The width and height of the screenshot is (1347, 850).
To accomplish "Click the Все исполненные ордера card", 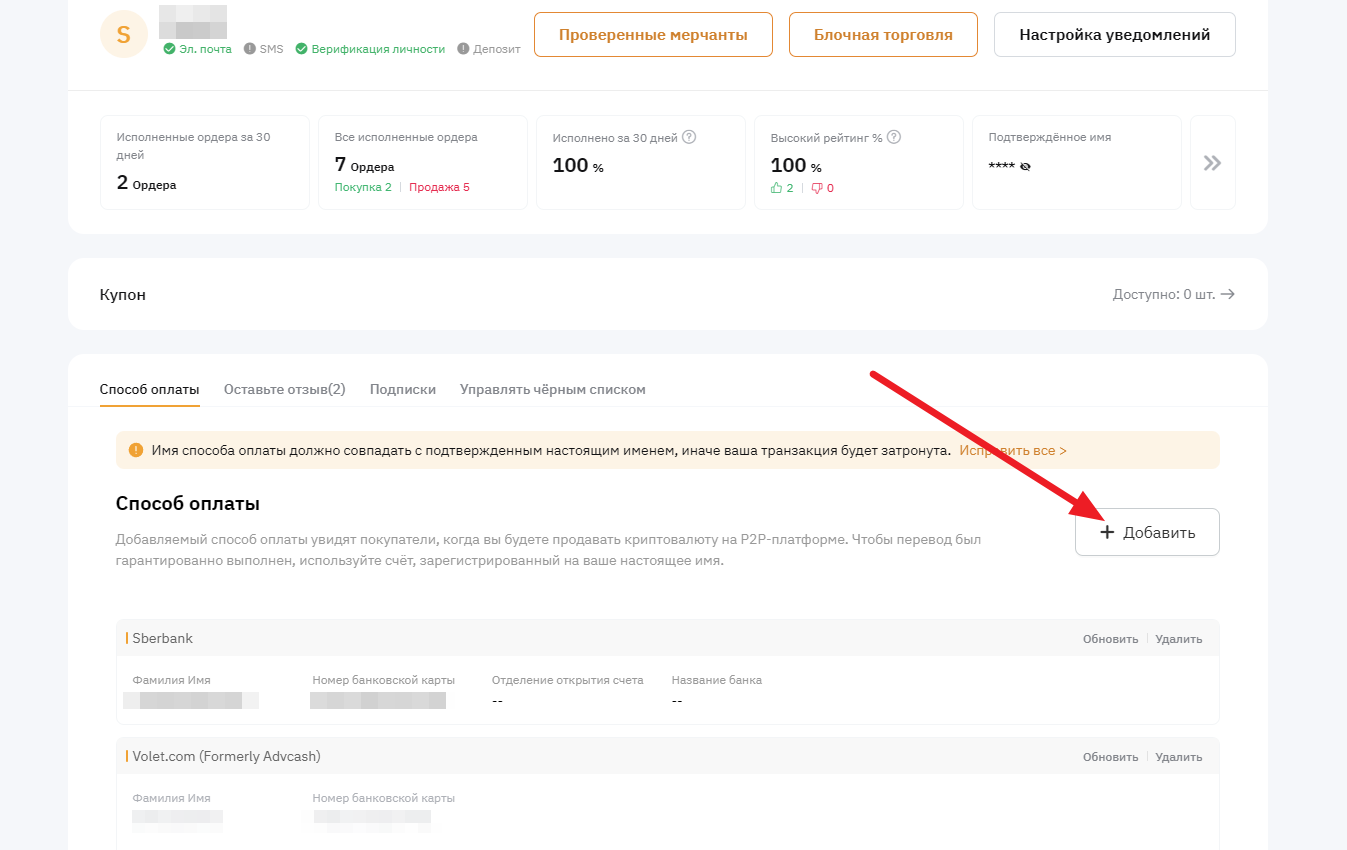I will click(423, 163).
